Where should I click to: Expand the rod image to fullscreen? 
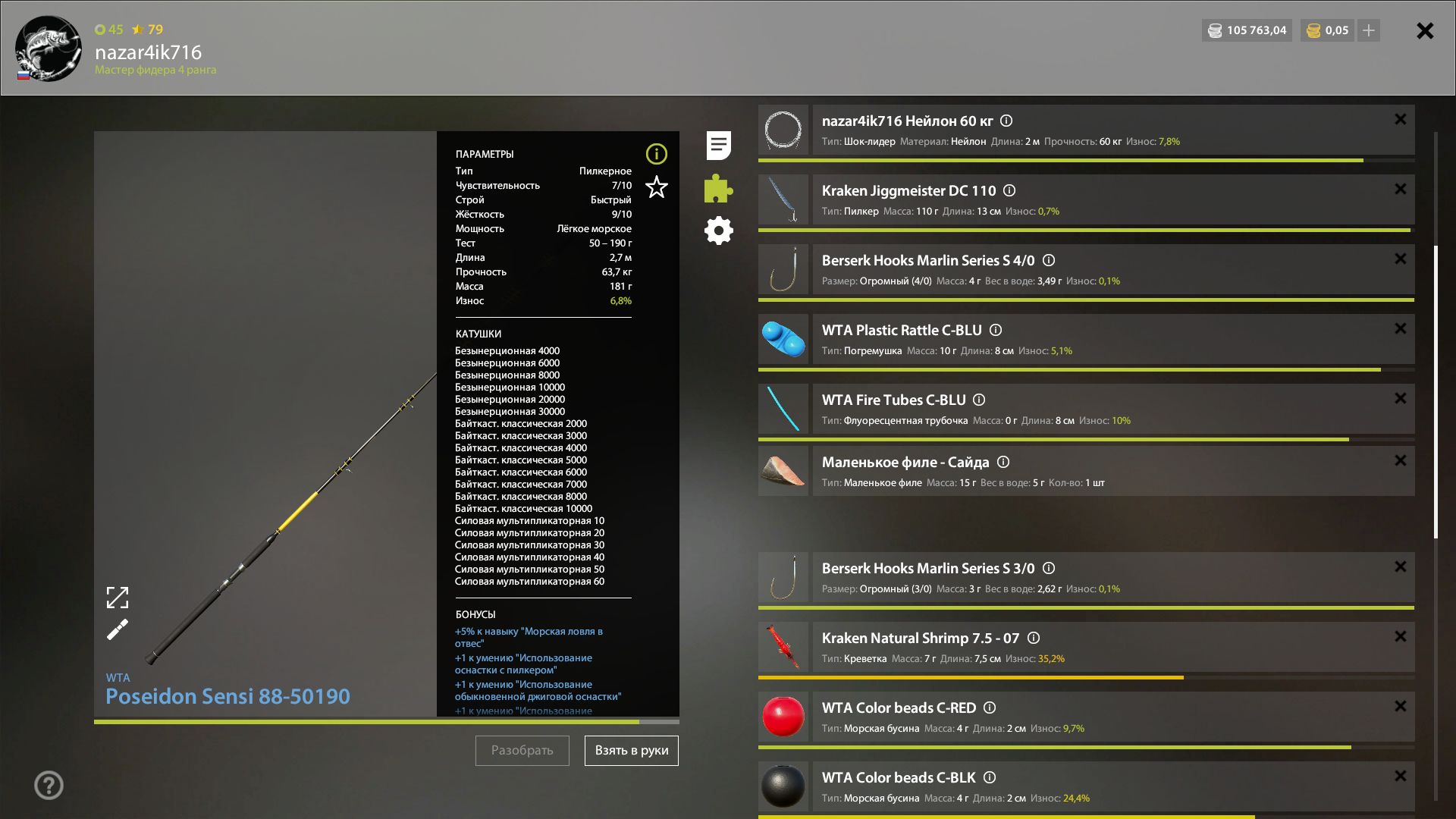[118, 598]
